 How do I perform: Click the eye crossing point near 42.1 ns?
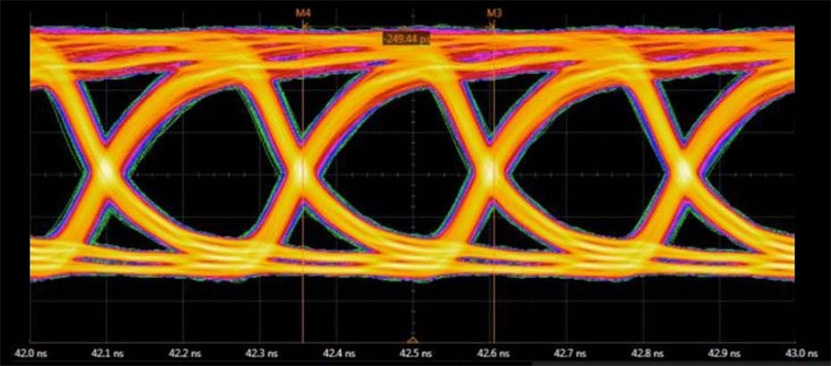click(107, 171)
